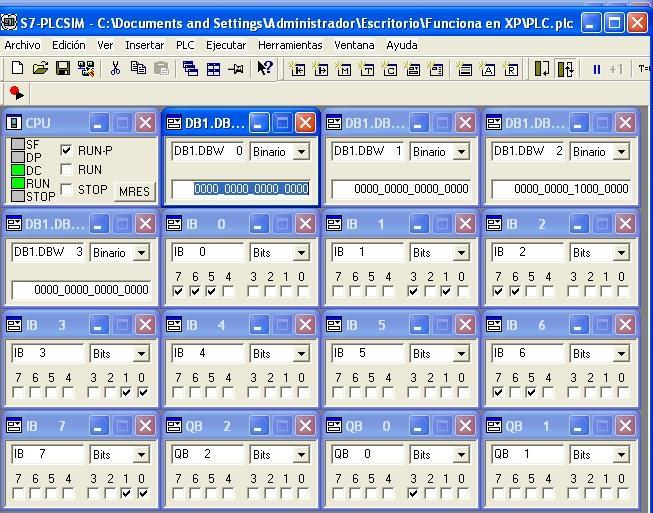Image resolution: width=653 pixels, height=513 pixels.
Task: Open the Insertar menu
Action: [145, 45]
